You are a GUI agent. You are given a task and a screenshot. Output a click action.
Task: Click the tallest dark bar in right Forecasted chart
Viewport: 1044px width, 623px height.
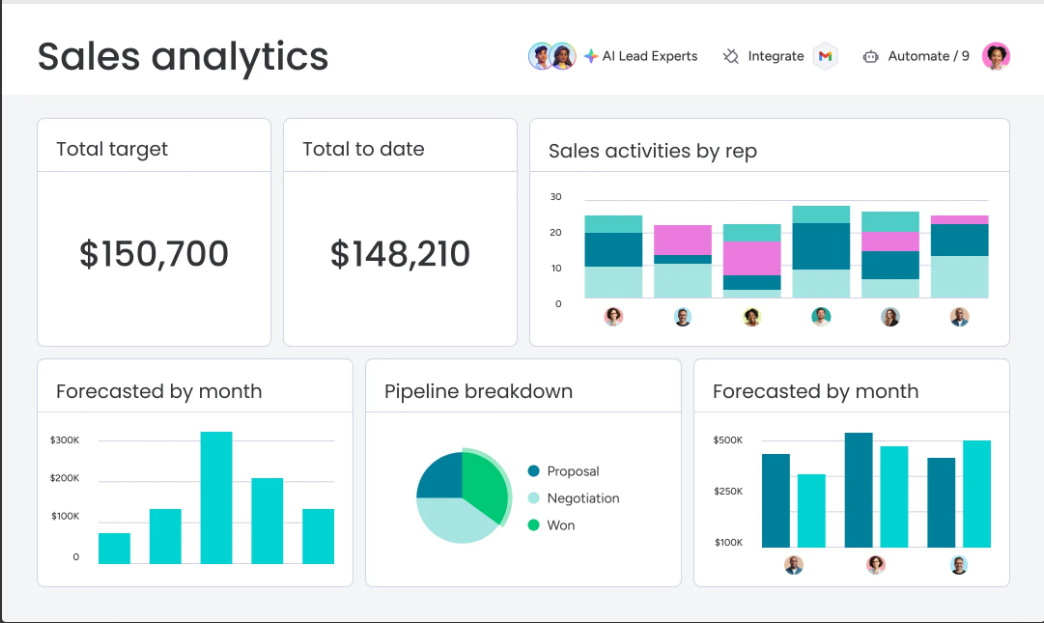[859, 490]
